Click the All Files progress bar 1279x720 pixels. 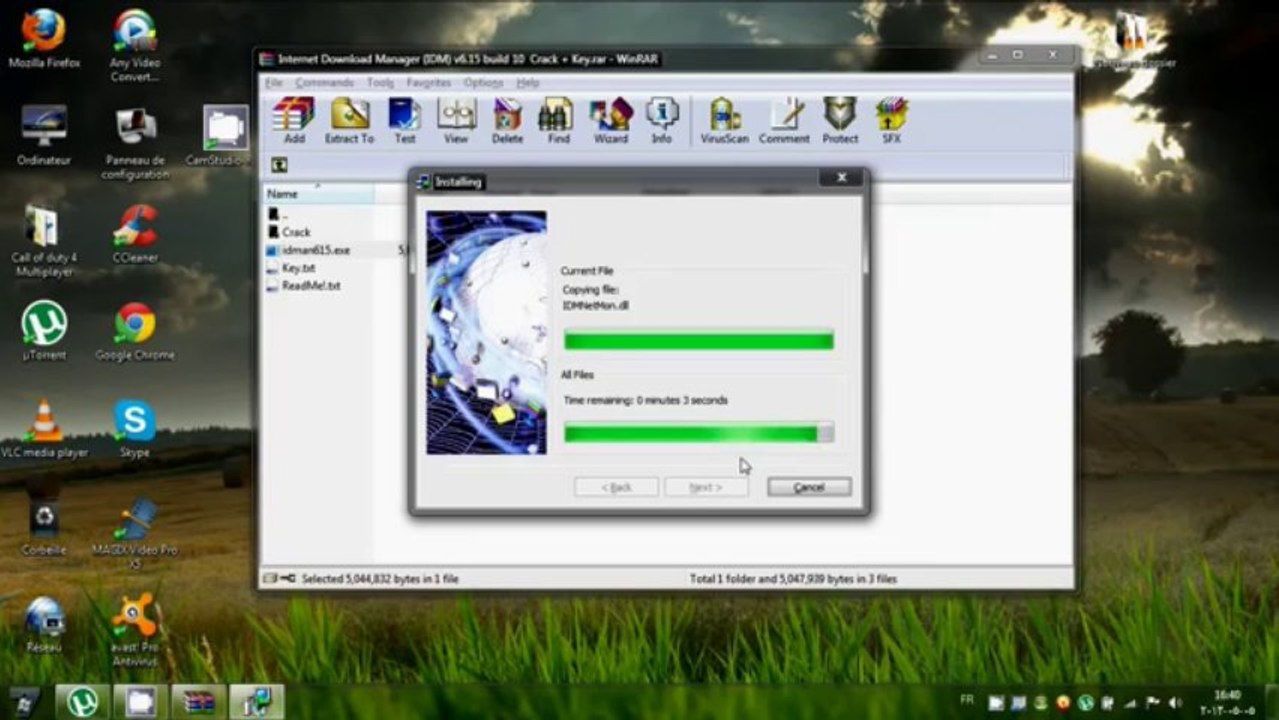(698, 433)
